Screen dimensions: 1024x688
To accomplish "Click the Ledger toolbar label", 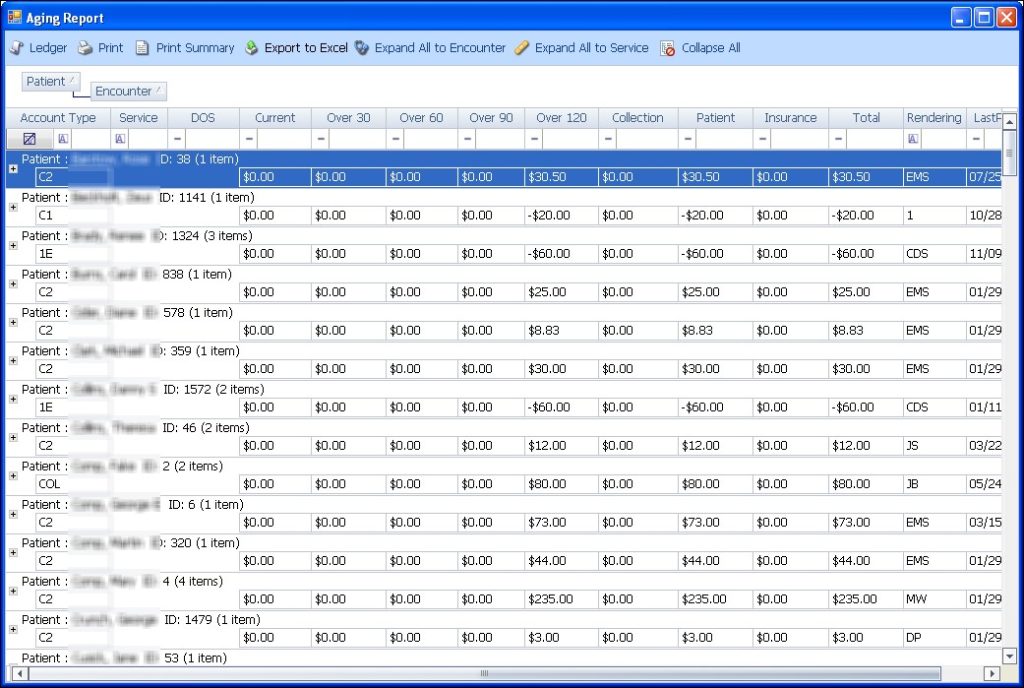I will 48,48.
